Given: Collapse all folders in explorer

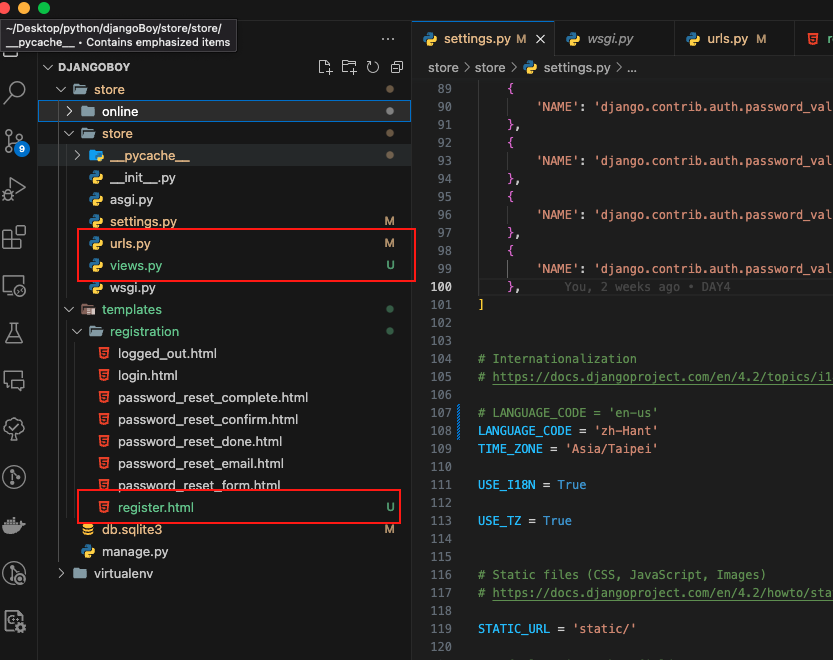Looking at the screenshot, I should point(397,67).
